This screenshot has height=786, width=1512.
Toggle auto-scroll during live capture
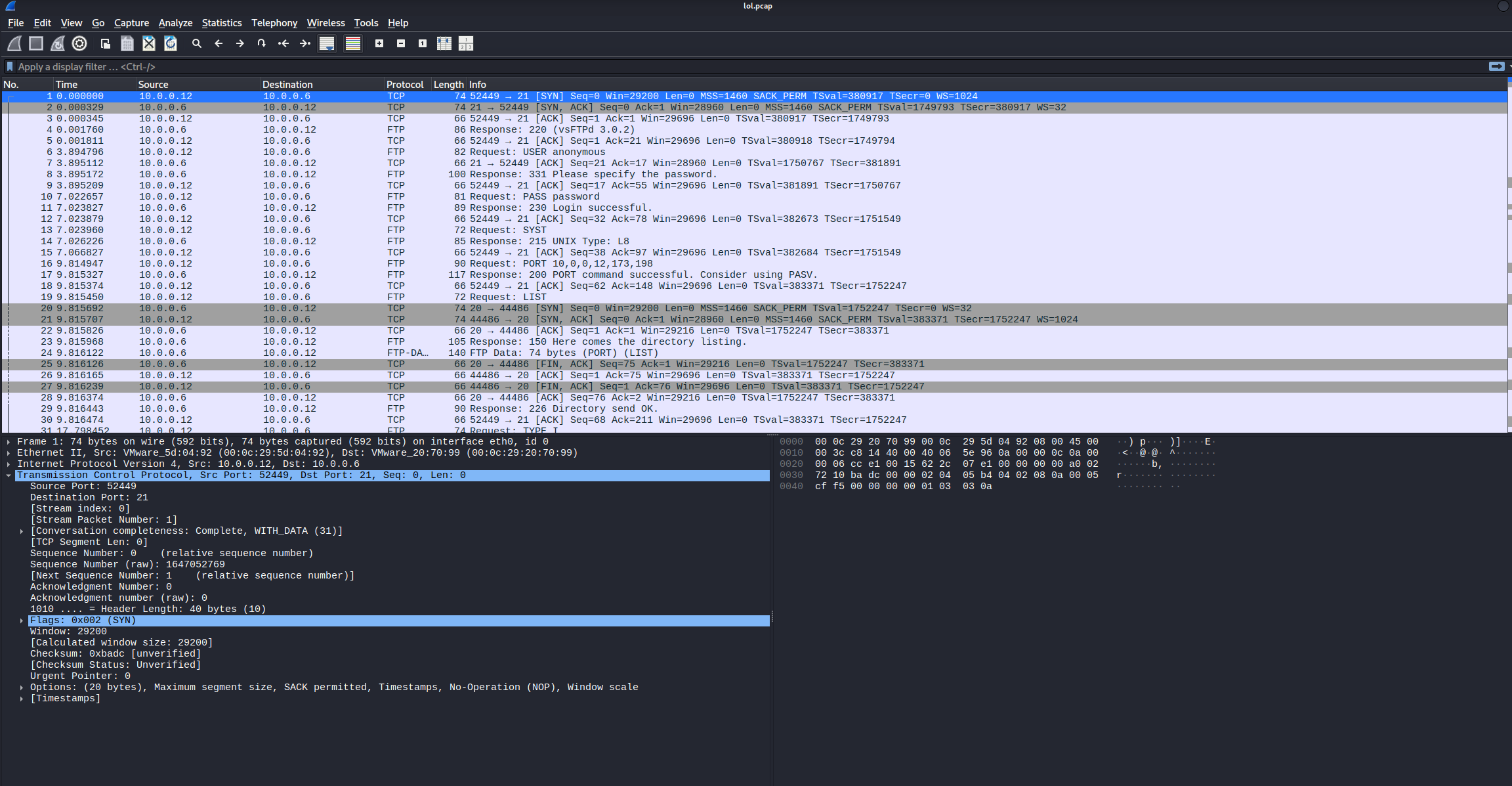pyautogui.click(x=326, y=43)
